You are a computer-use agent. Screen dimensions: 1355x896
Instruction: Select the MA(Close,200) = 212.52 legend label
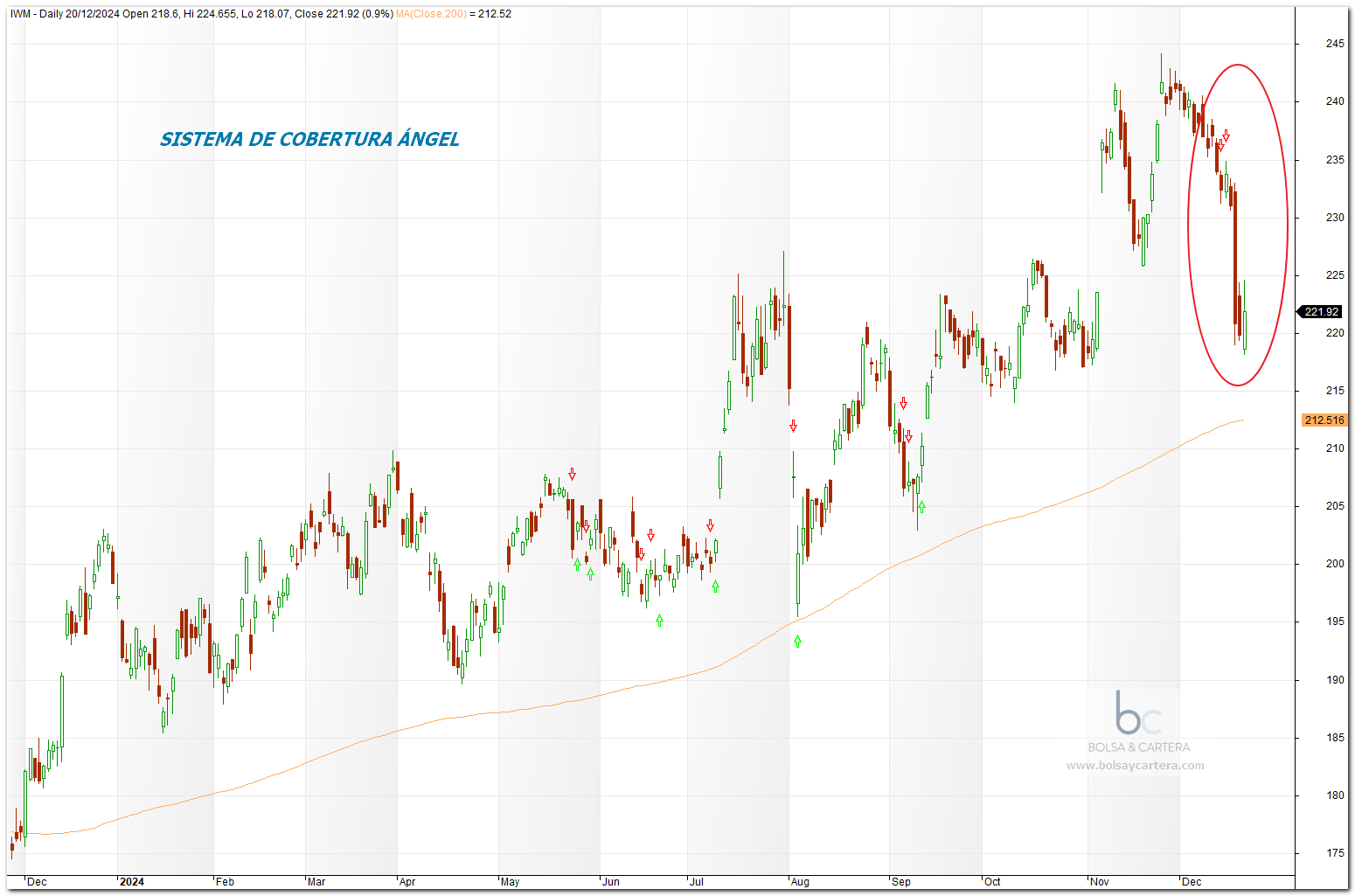point(454,14)
